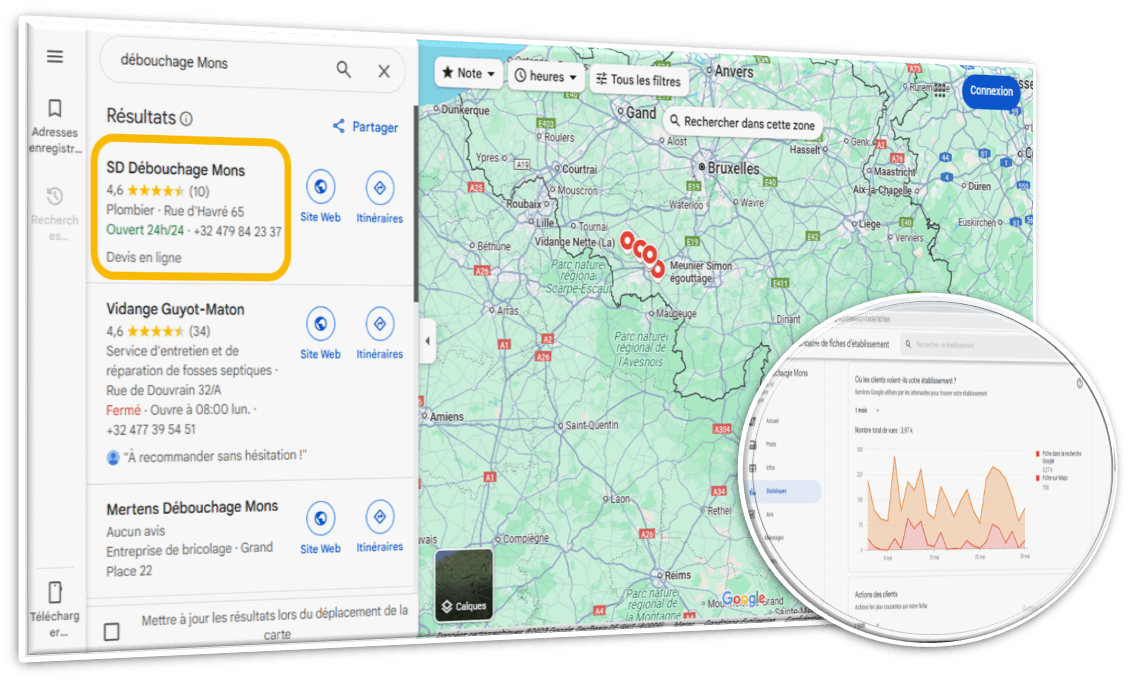The height and width of the screenshot is (683, 1130).
Task: Click the Amiens city label on map
Action: pos(446,416)
